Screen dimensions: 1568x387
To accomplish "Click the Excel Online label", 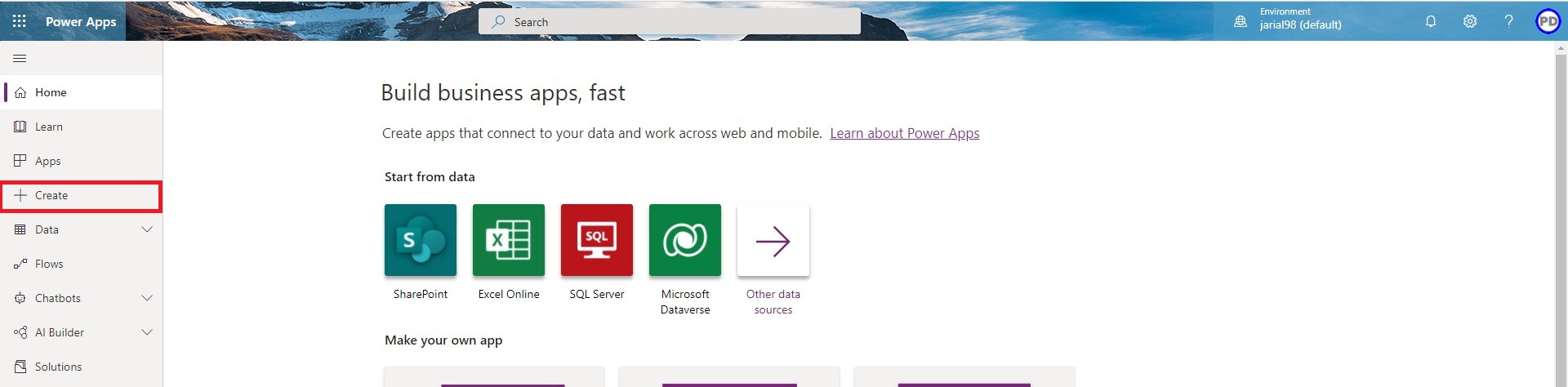I will [509, 294].
